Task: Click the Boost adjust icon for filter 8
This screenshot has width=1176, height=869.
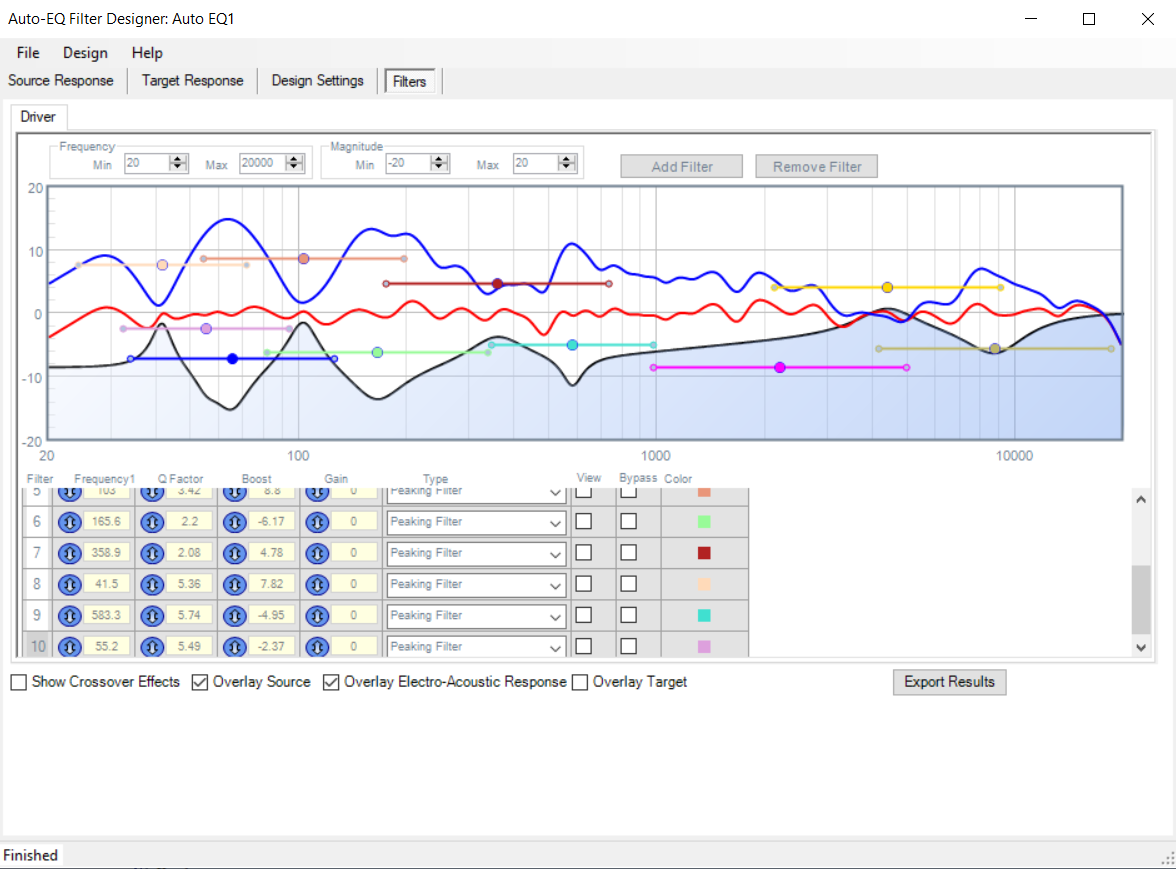Action: [x=234, y=584]
